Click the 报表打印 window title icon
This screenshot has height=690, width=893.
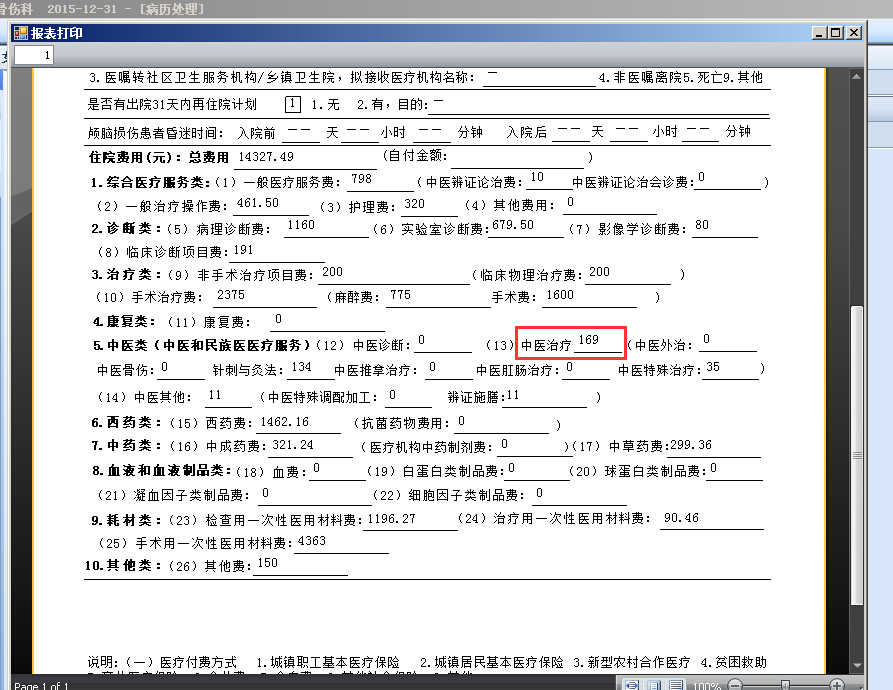coord(21,33)
